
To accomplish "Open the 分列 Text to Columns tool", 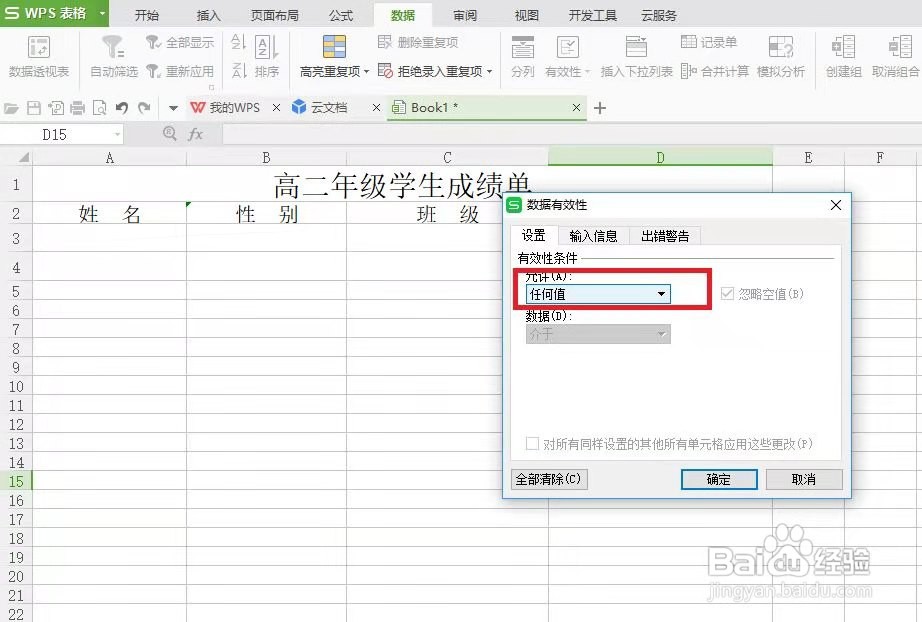I will click(521, 55).
